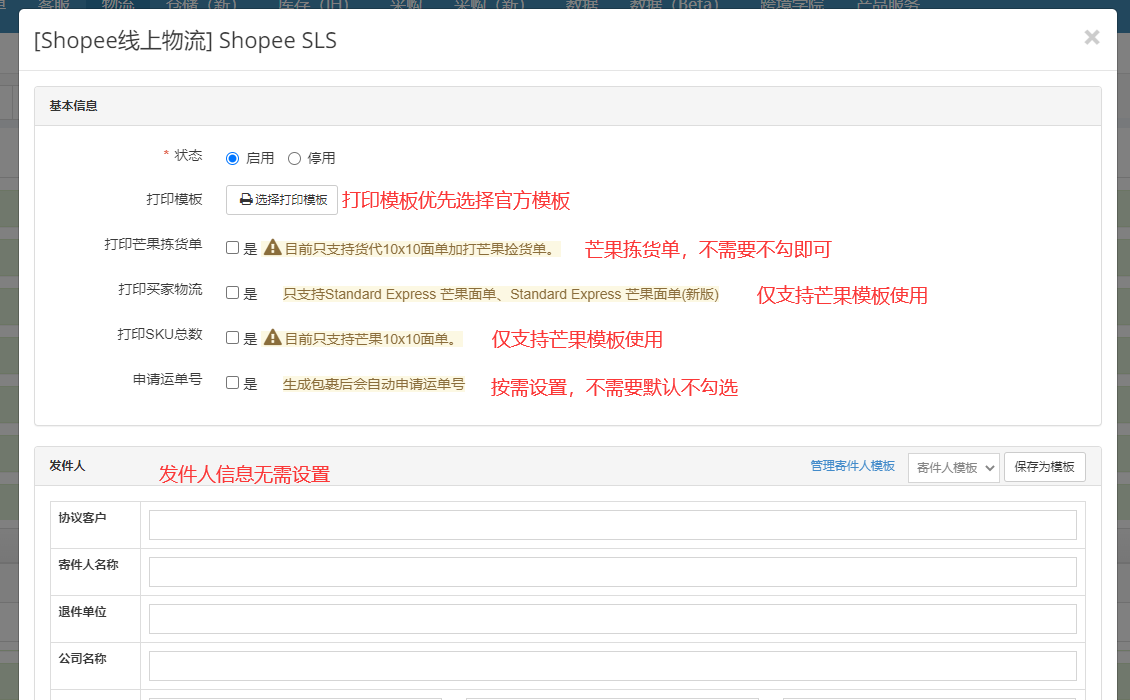1130x700 pixels.
Task: Select the 启用 status radio button
Action: (x=232, y=159)
